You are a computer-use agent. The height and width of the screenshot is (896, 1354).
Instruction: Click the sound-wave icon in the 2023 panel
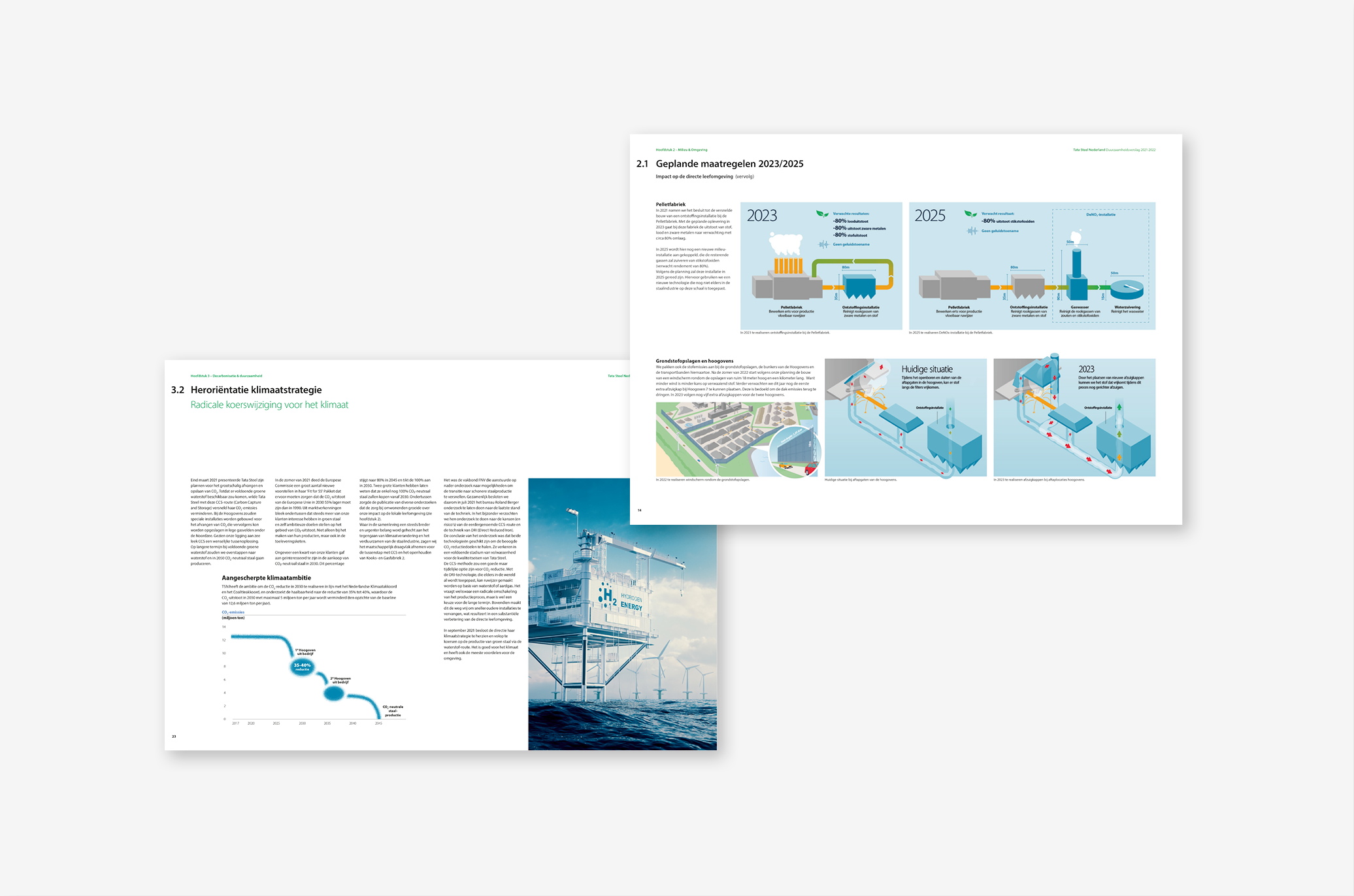coord(824,244)
